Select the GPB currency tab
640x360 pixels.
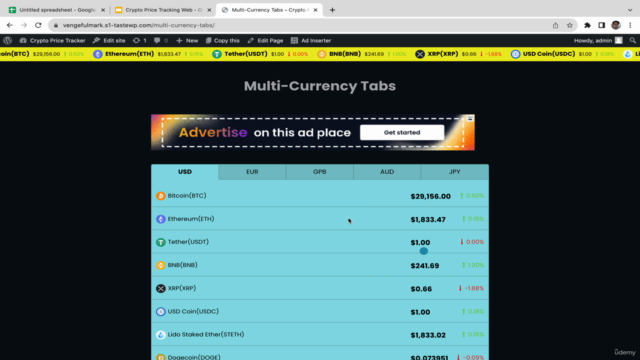coord(320,172)
